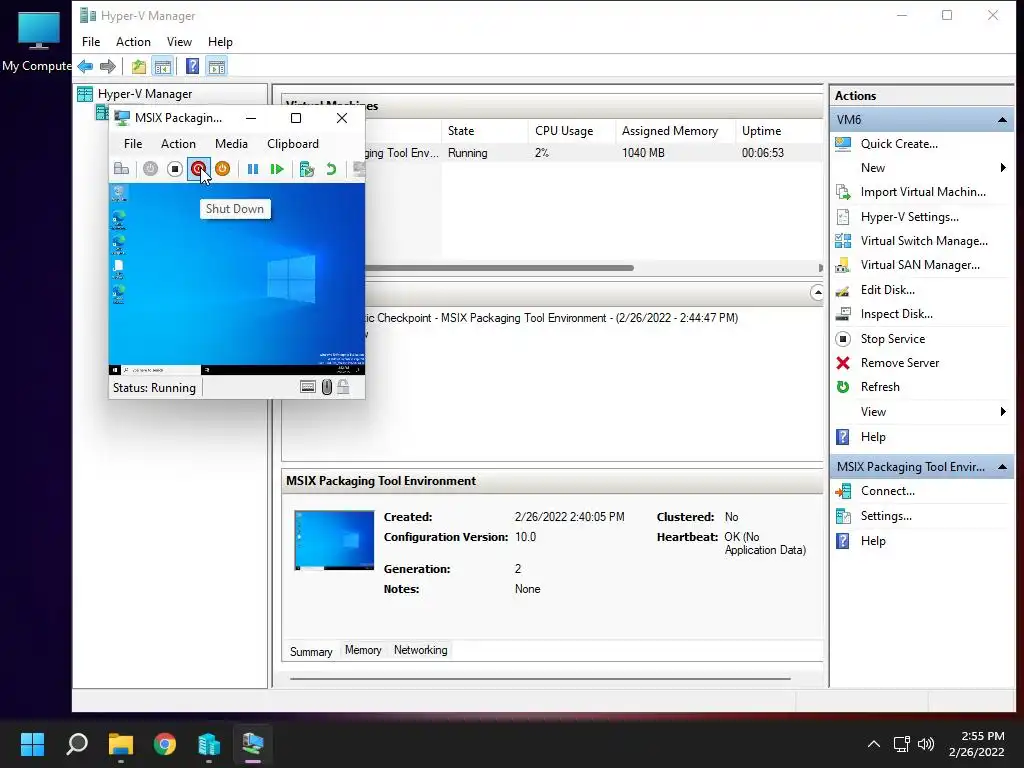The height and width of the screenshot is (768, 1024).
Task: Open File menu in Hyper-V Manager
Action: (x=91, y=42)
